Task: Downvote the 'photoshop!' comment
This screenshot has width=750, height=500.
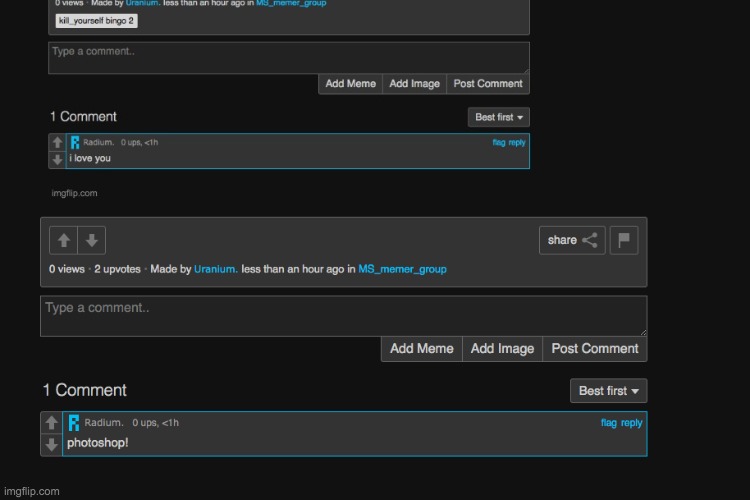Action: point(52,444)
